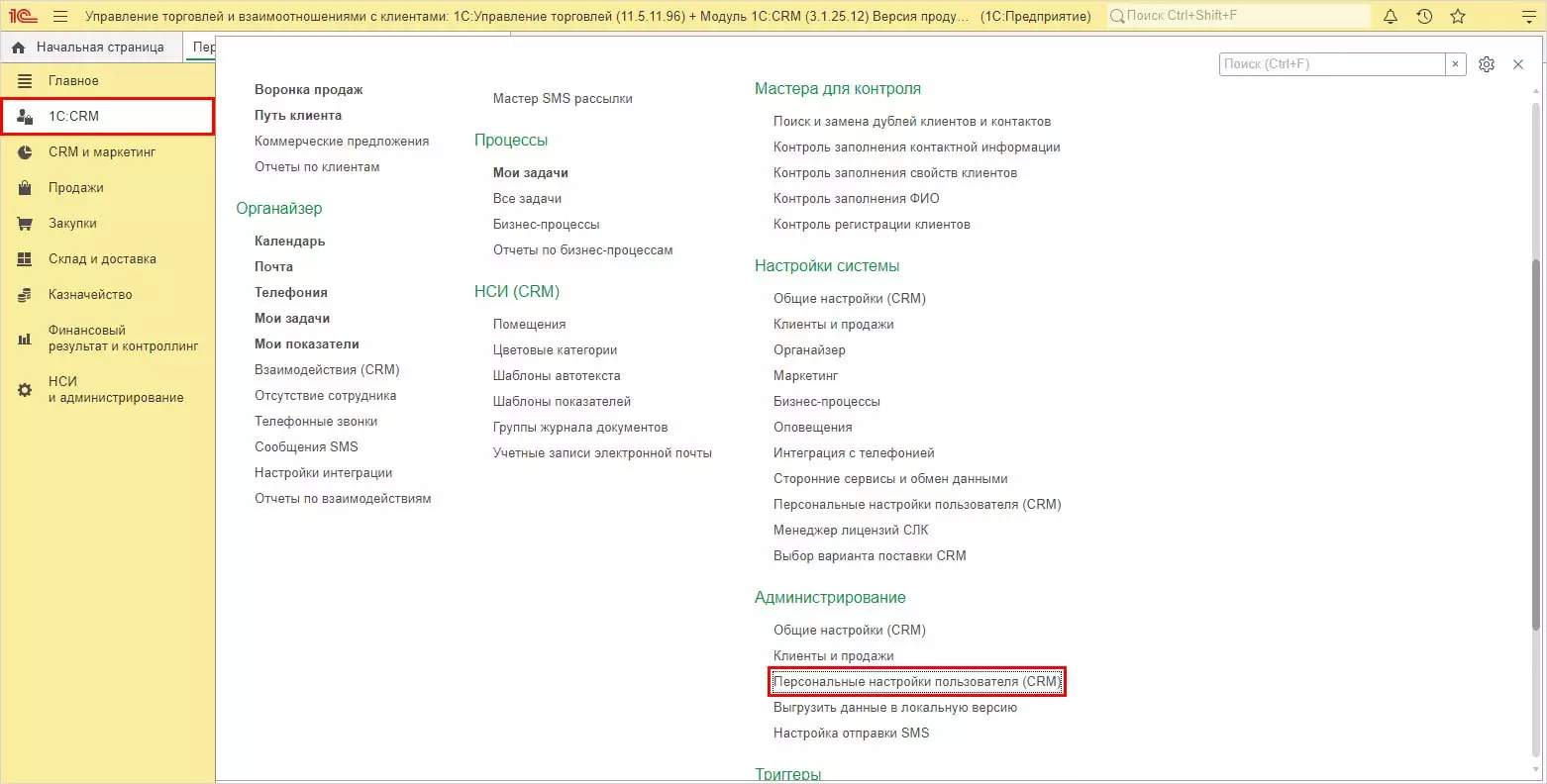1547x784 pixels.
Task: Open Мои показатели
Action: (x=307, y=344)
